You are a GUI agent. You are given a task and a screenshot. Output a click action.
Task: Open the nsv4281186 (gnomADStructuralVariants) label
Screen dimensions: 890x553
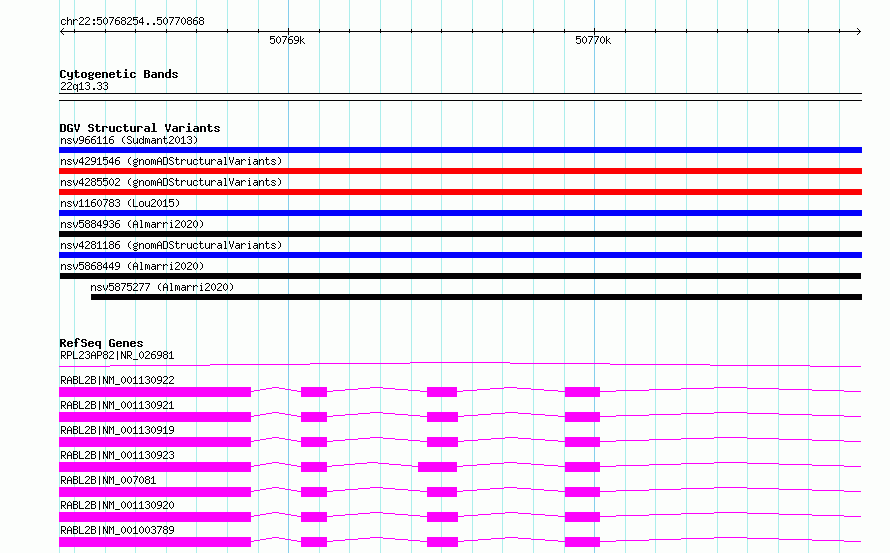pos(171,245)
